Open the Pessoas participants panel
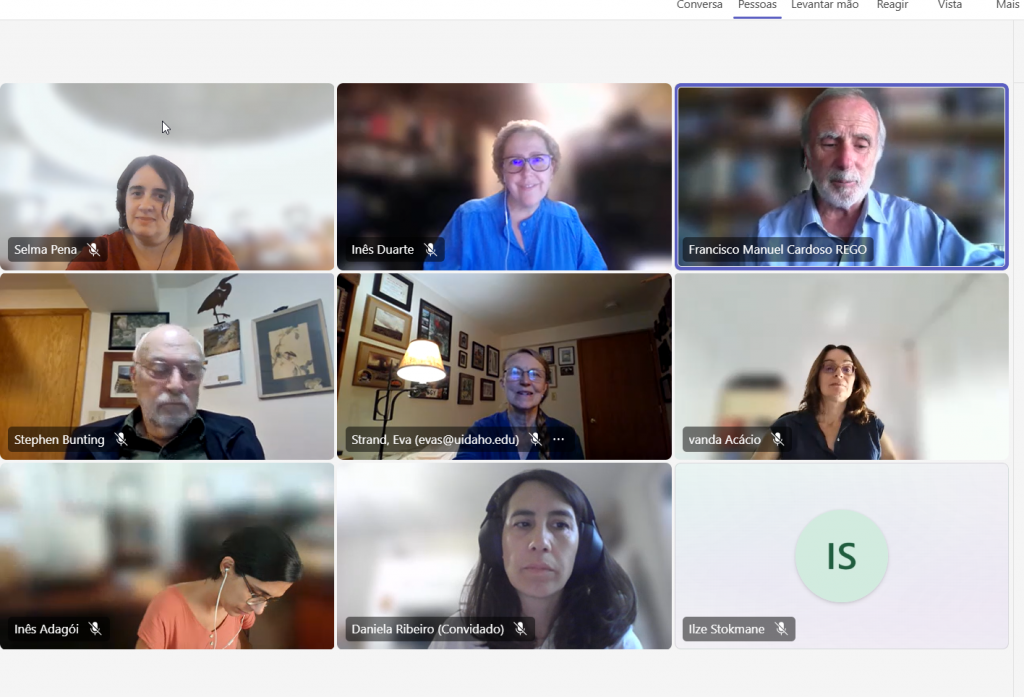This screenshot has height=697, width=1024. (757, 5)
